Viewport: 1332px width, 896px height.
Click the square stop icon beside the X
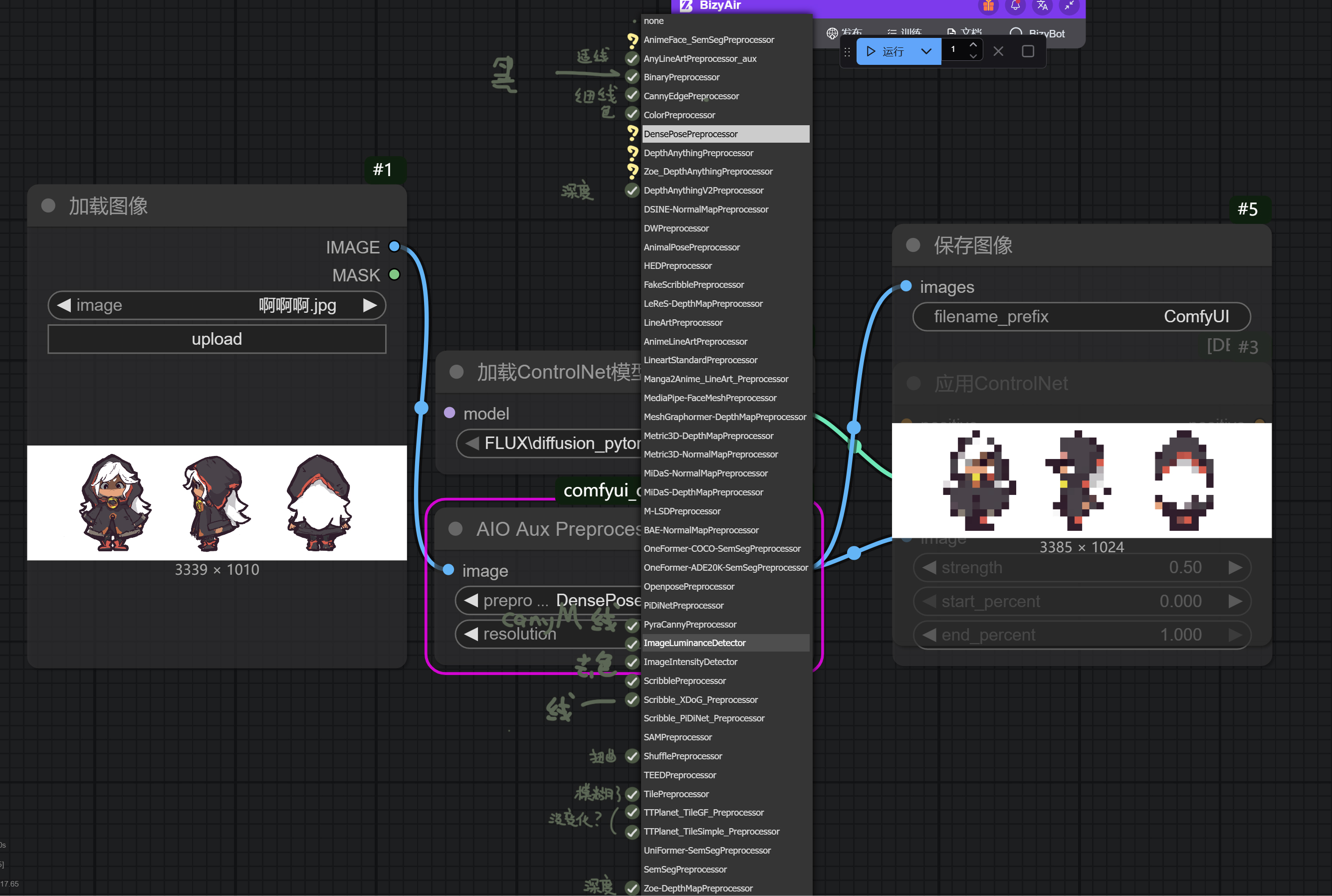coord(1027,51)
